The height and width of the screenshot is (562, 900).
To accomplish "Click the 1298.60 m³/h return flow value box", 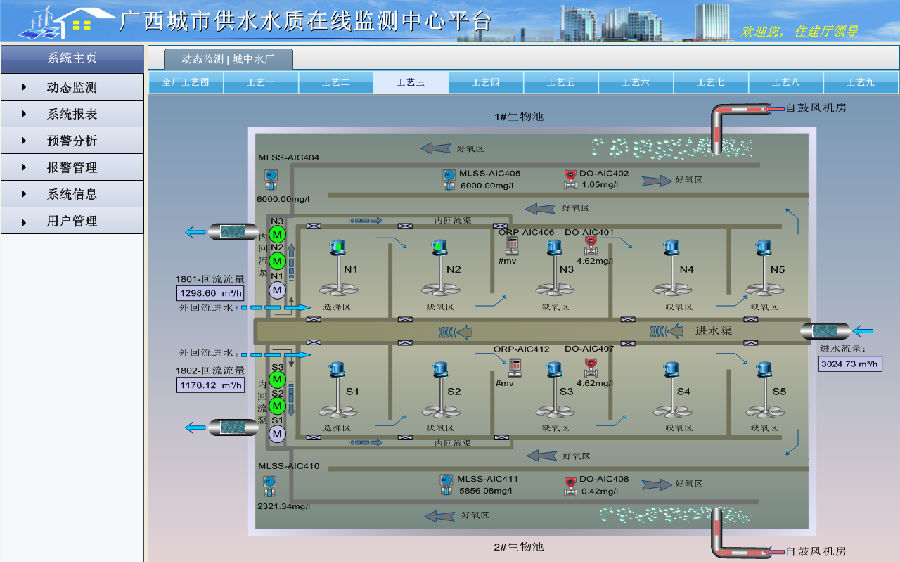I will tap(211, 294).
